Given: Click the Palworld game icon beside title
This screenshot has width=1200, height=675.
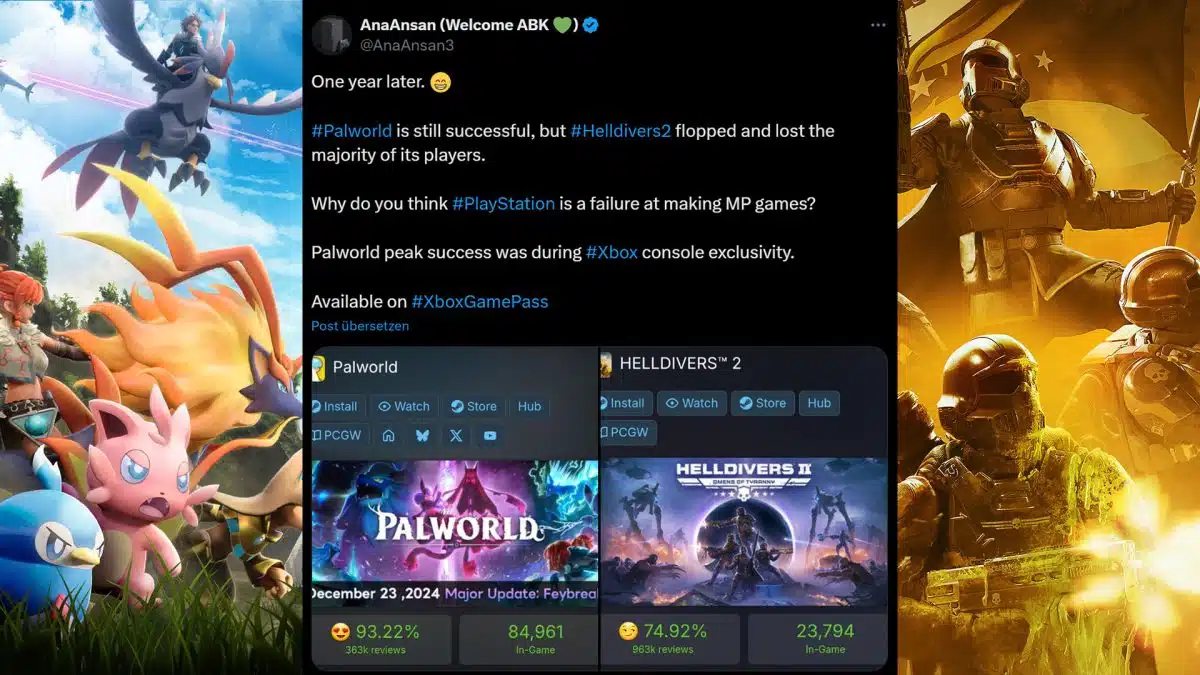Looking at the screenshot, I should 318,368.
